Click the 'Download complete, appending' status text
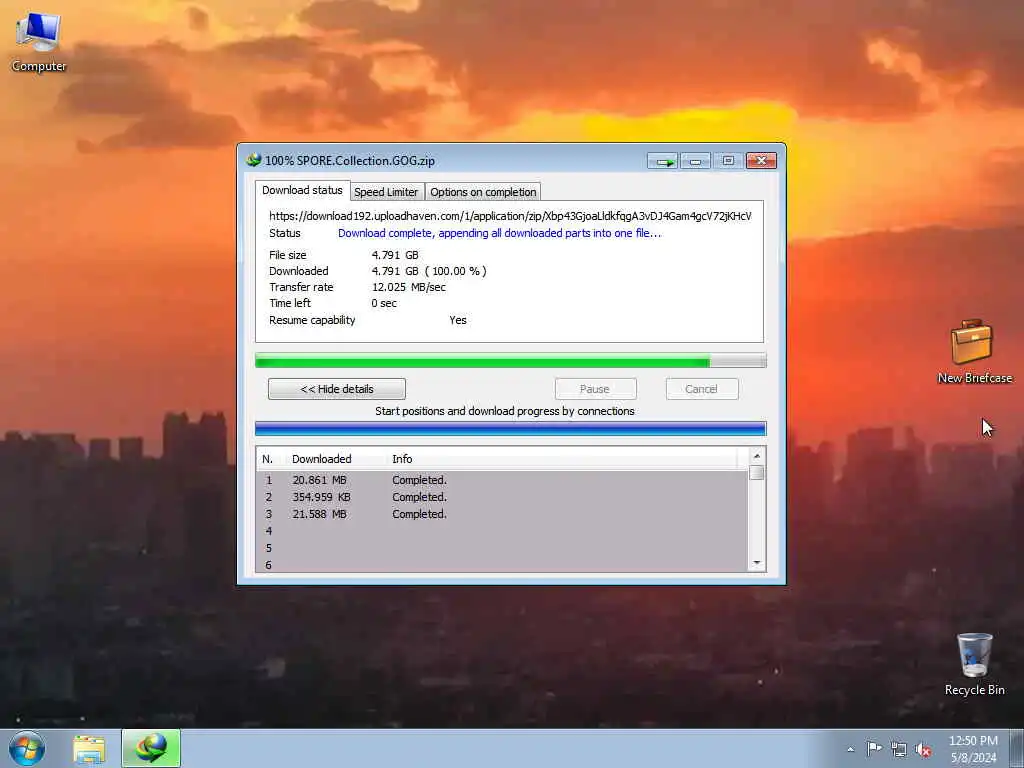The image size is (1024, 768). [x=500, y=233]
